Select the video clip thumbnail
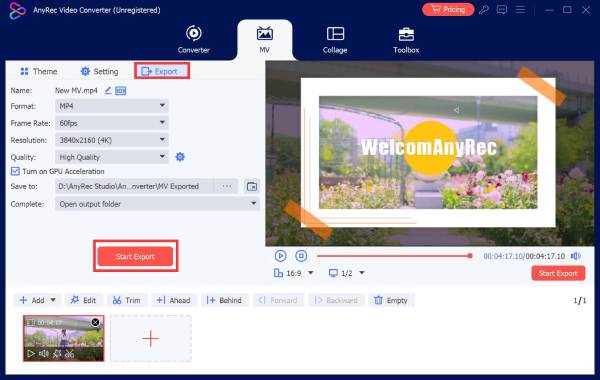 [x=64, y=337]
